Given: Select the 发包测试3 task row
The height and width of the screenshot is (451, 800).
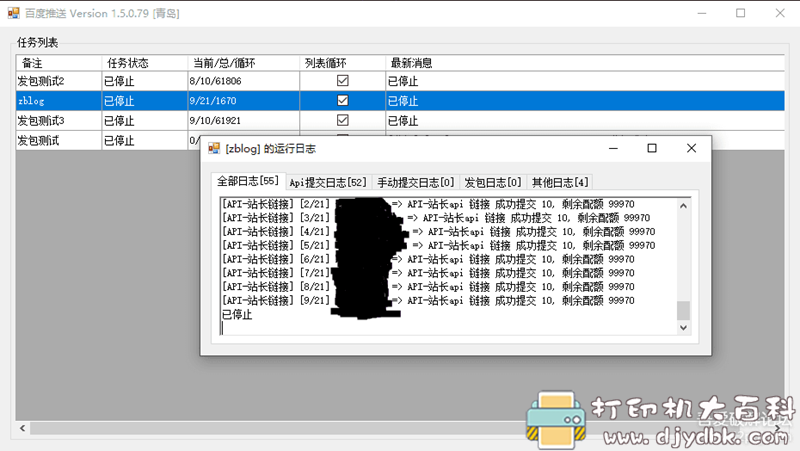Looking at the screenshot, I should pos(400,121).
